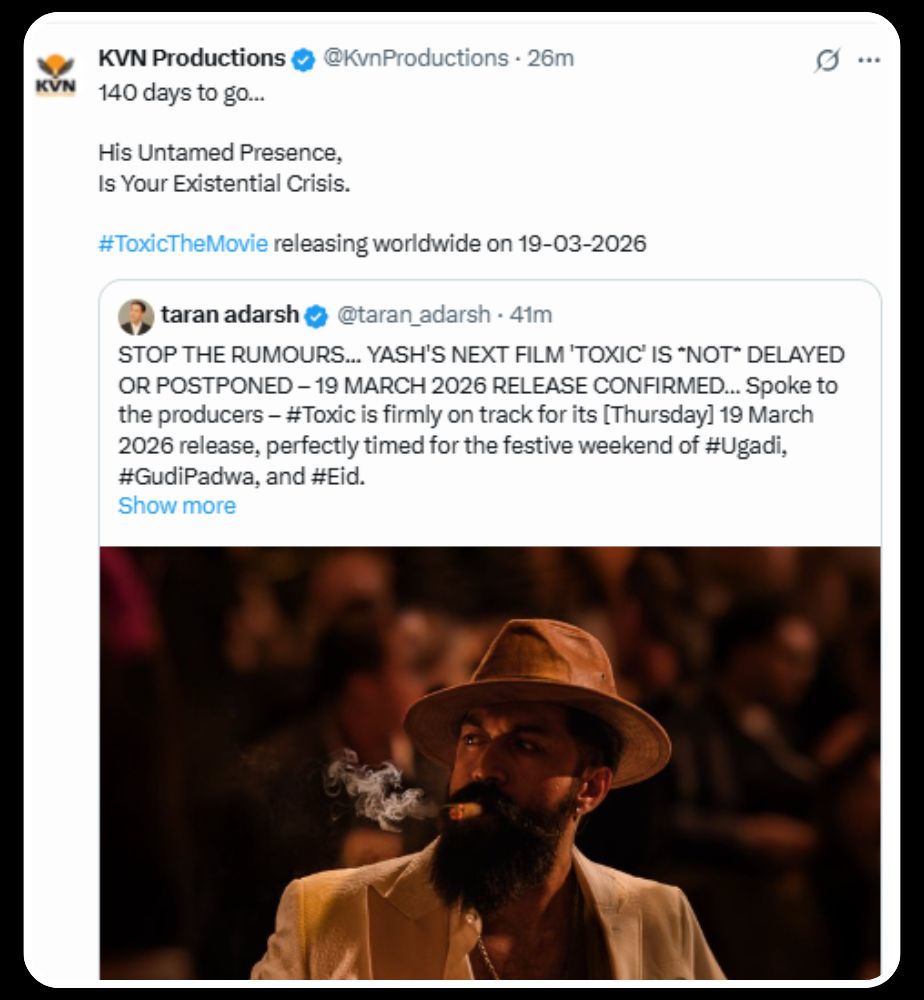Visit the @KvnProductions handle link
This screenshot has height=1000, width=924.
(x=414, y=59)
